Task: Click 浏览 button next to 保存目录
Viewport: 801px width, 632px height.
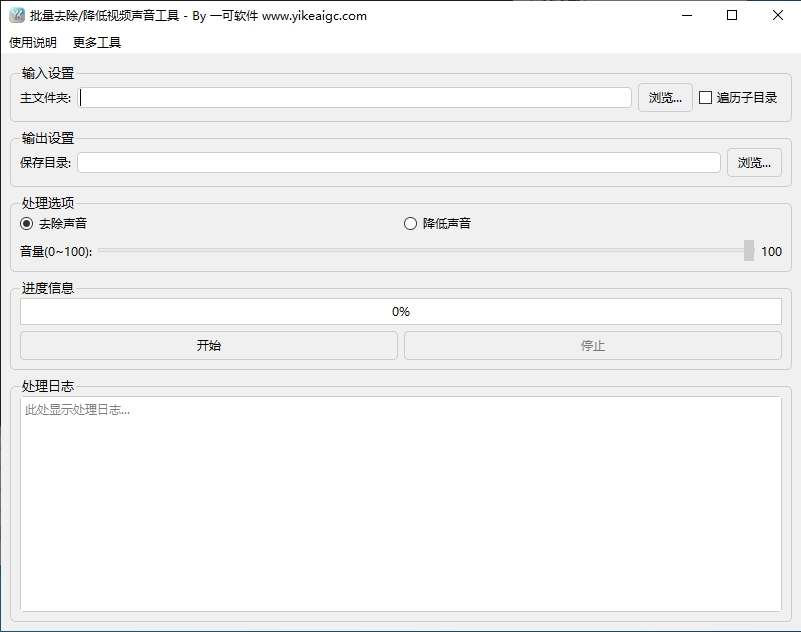Action: pyautogui.click(x=754, y=162)
